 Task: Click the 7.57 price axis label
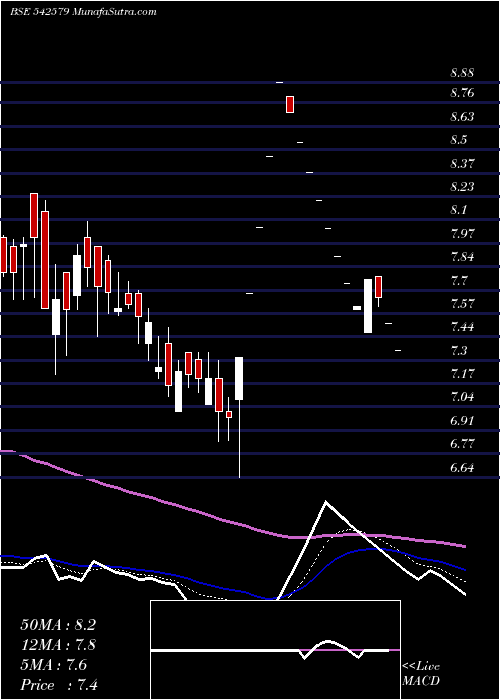pos(462,304)
